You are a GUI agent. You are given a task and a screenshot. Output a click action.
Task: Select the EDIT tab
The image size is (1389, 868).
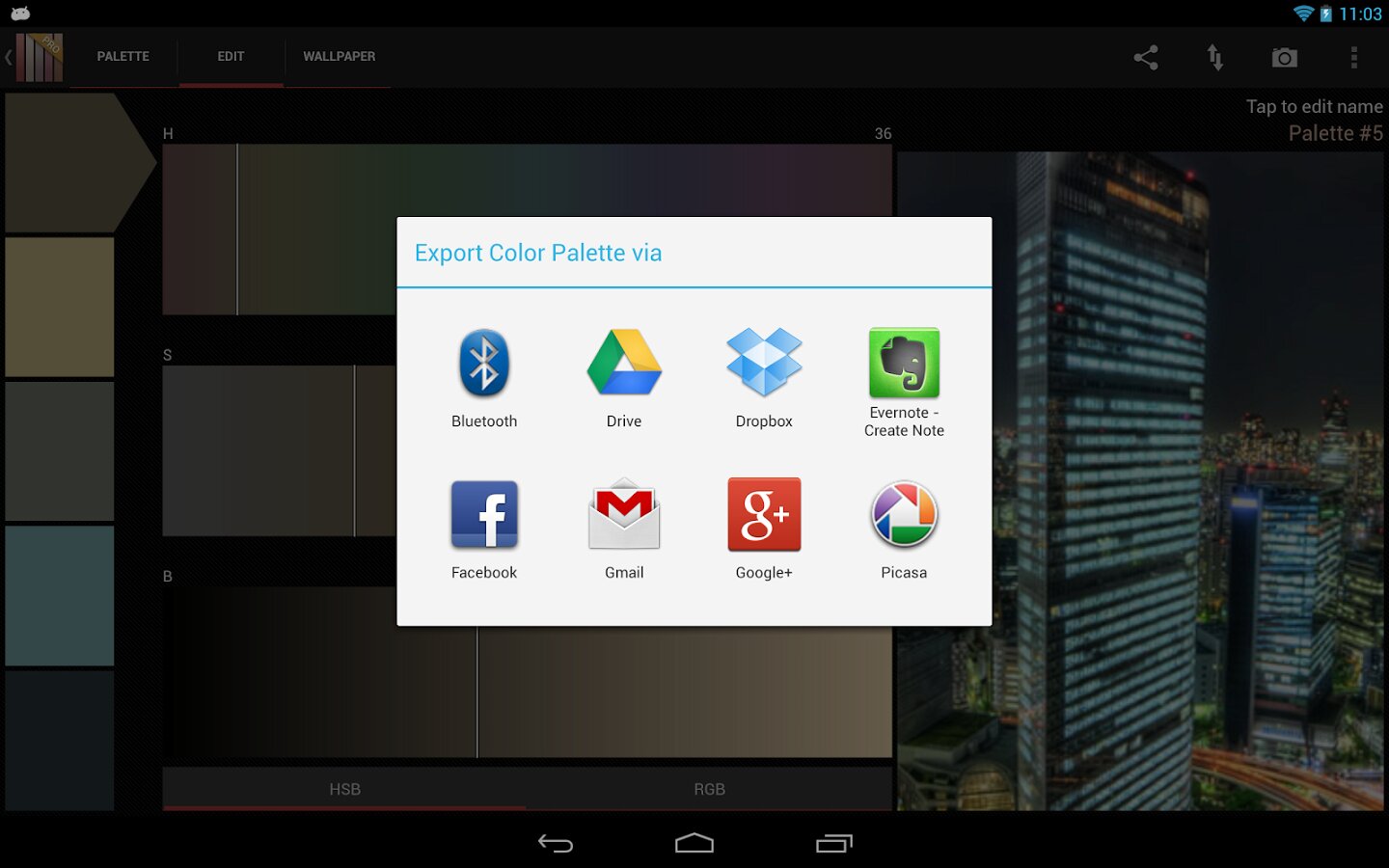click(x=231, y=57)
